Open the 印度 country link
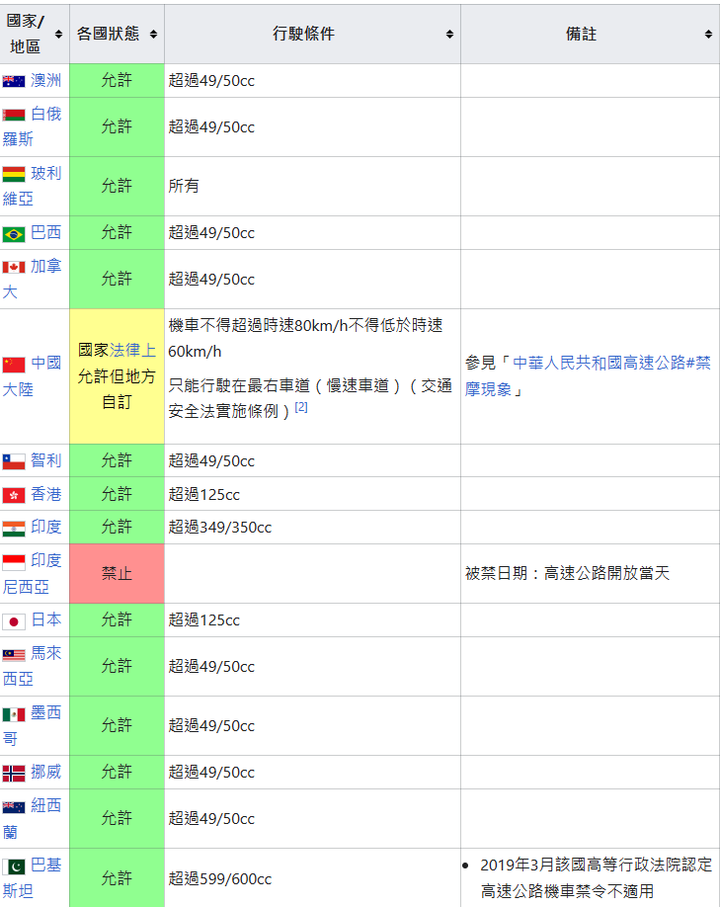This screenshot has height=907, width=720. [x=46, y=527]
